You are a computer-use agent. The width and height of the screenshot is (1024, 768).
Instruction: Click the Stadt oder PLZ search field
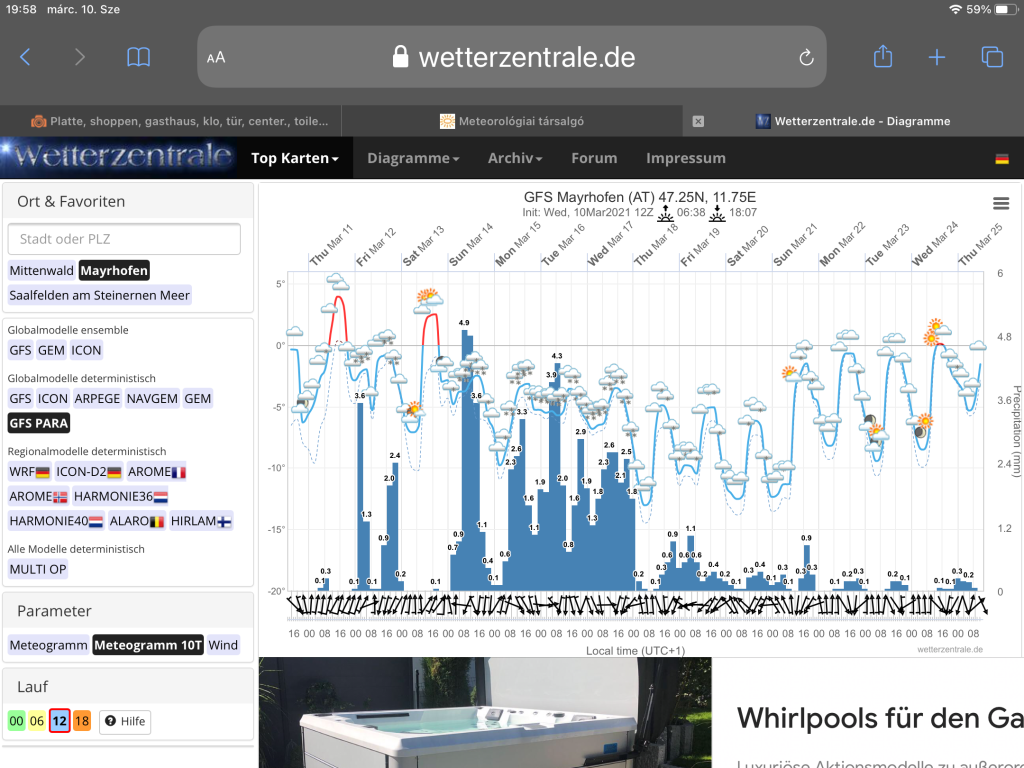tap(124, 239)
